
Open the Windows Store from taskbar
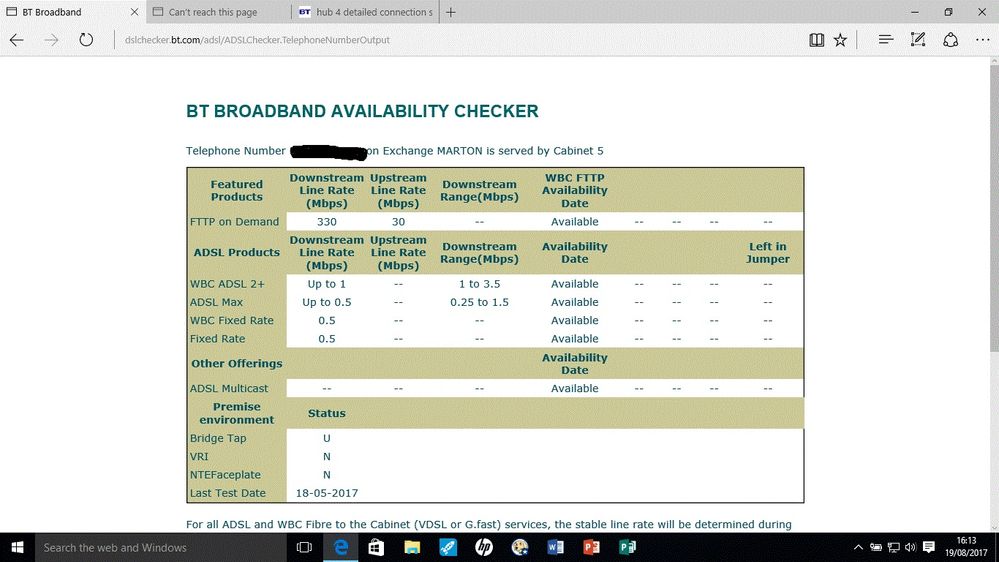coord(376,547)
